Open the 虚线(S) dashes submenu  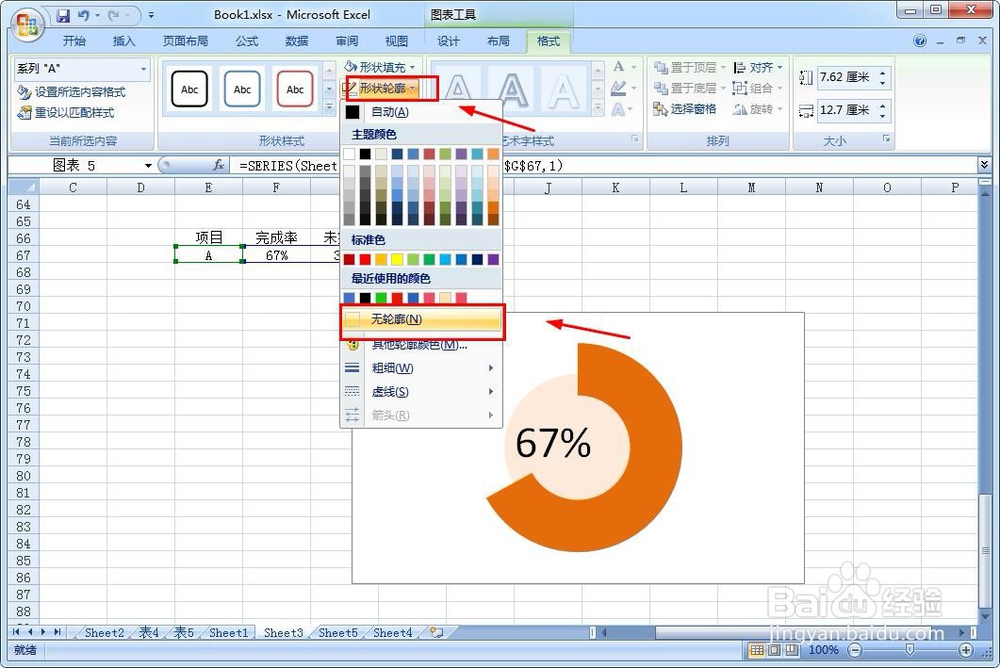tap(422, 392)
